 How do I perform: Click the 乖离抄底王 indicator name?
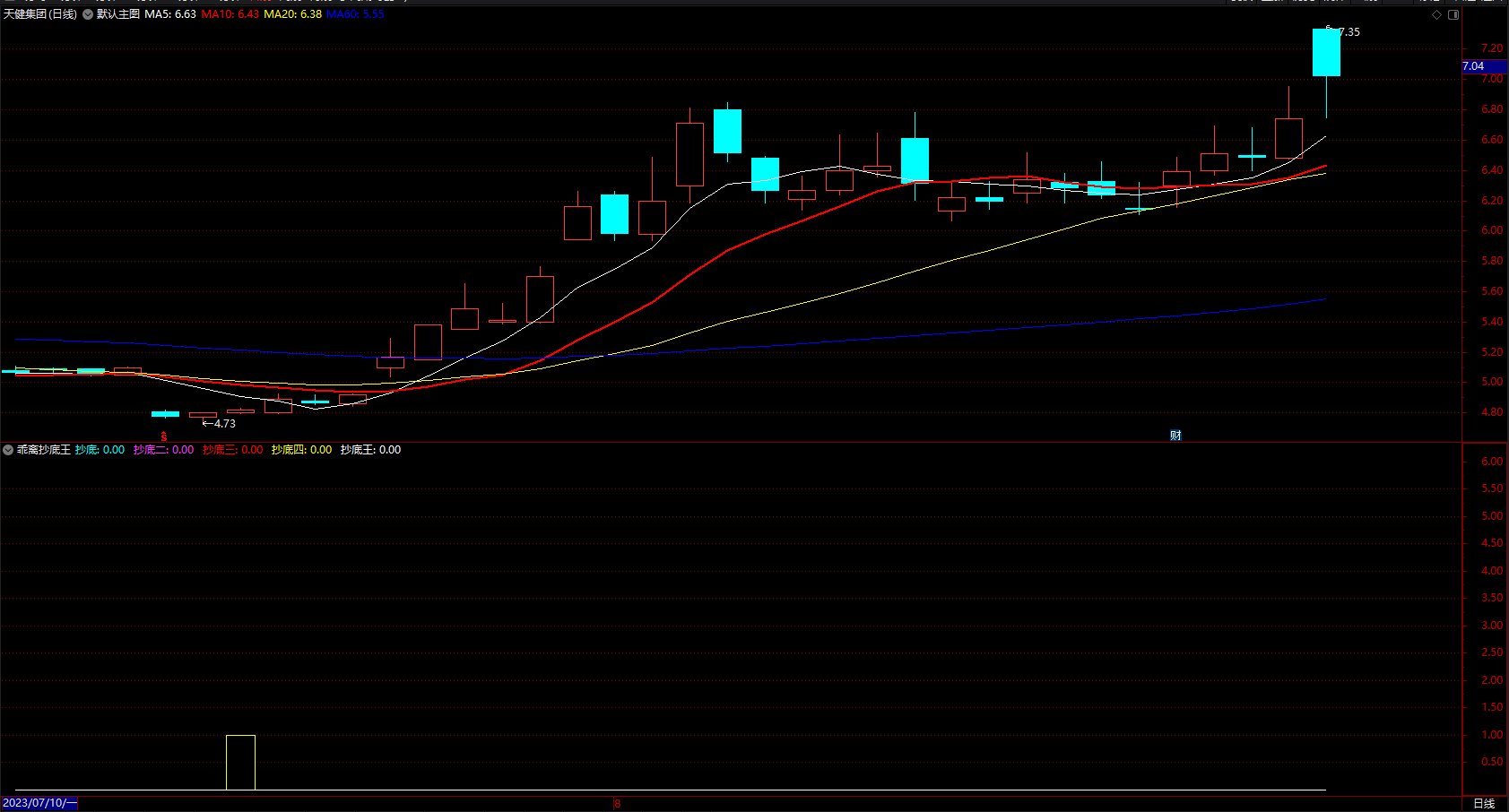click(44, 450)
